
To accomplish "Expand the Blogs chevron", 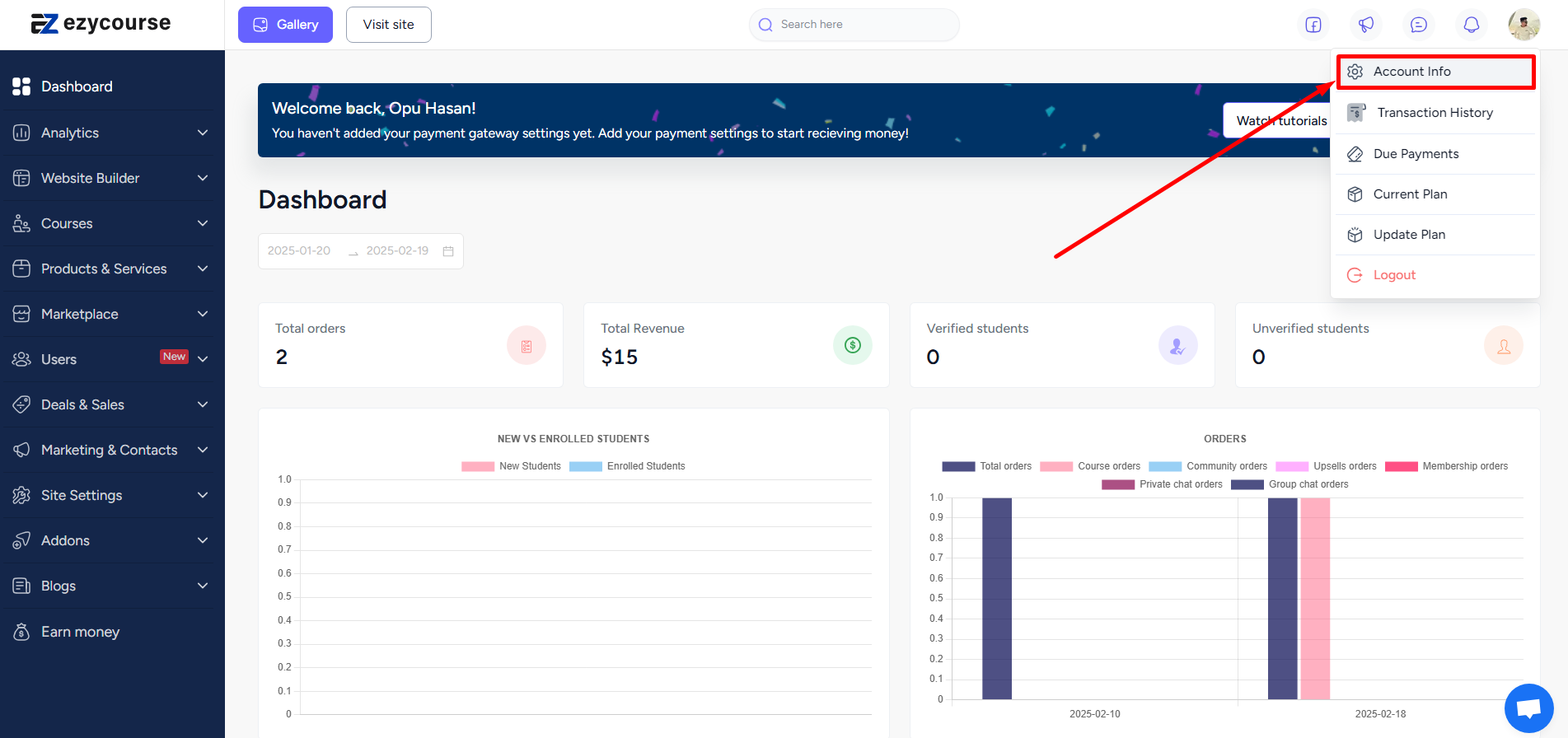I will [203, 586].
